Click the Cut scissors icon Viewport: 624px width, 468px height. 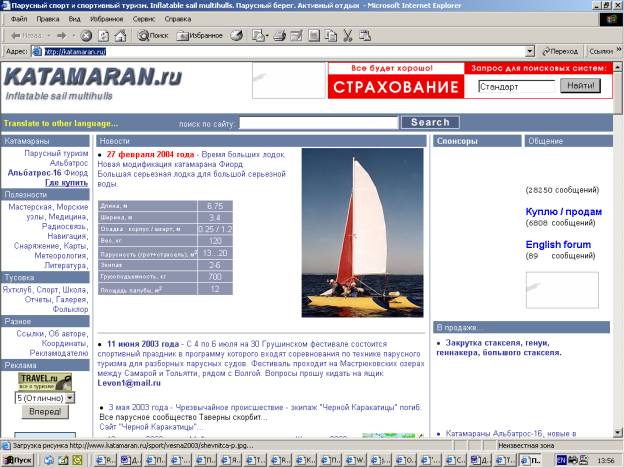coord(348,36)
